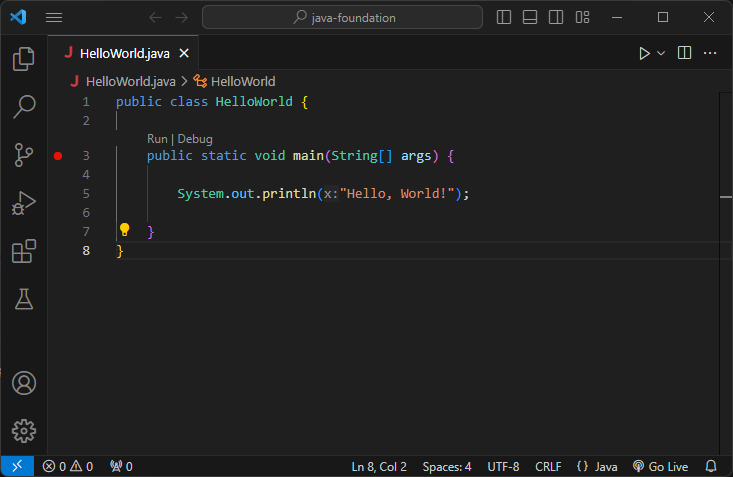The width and height of the screenshot is (733, 477).
Task: Click the "Hello, World!" string literal
Action: click(x=397, y=194)
